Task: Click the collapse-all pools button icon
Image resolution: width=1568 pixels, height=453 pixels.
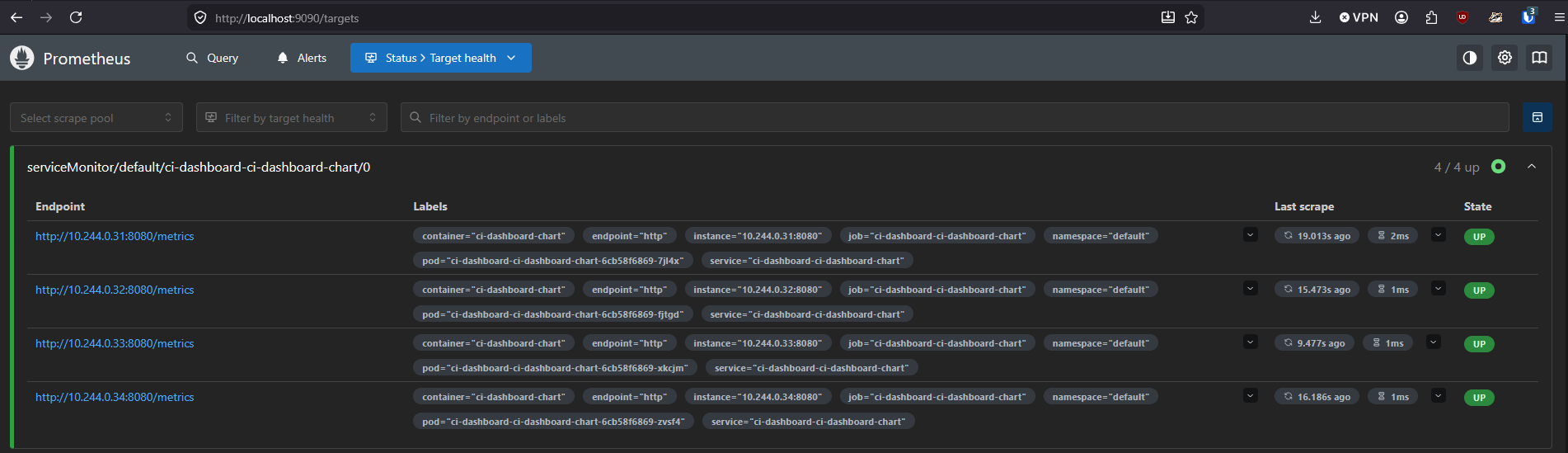Action: (1537, 118)
